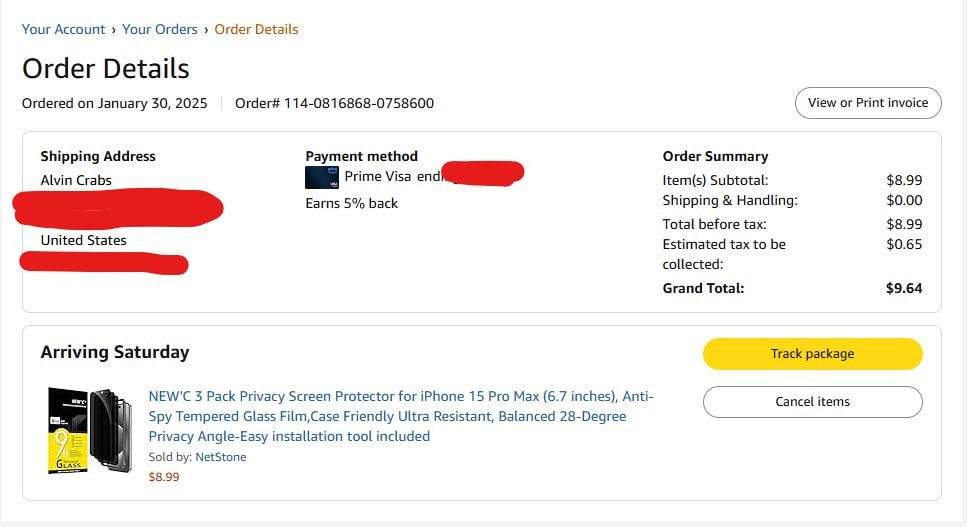This screenshot has height=527, width=967.
Task: Navigate to Your Orders breadcrumb
Action: [160, 29]
